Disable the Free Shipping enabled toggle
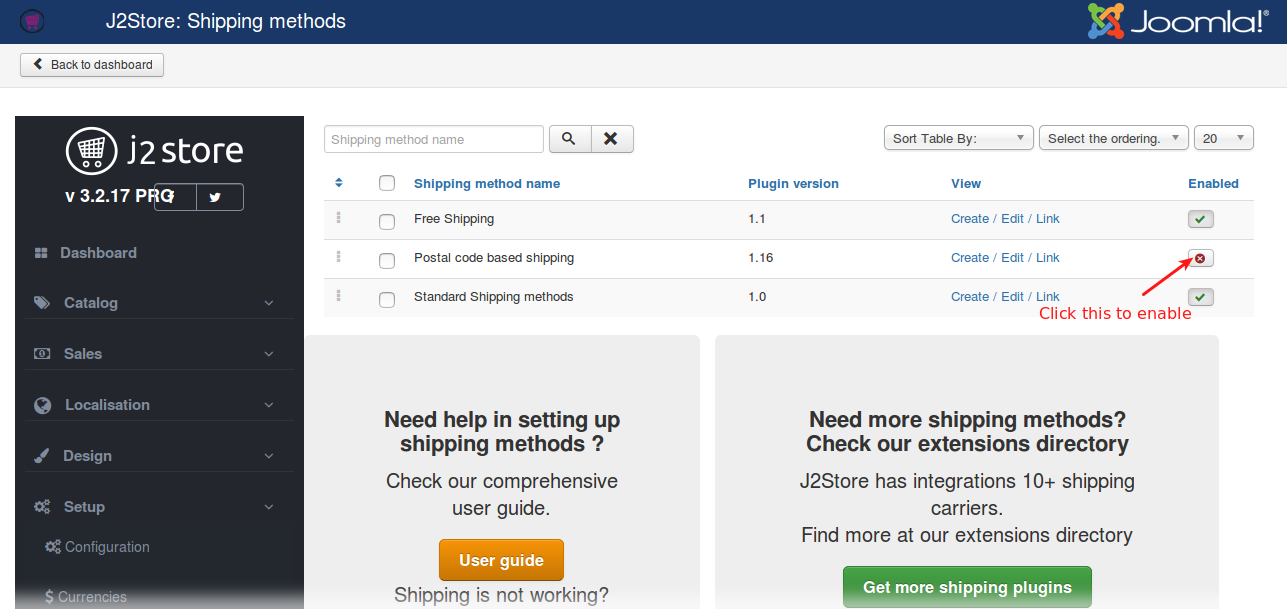This screenshot has height=609, width=1287. coord(1200,219)
